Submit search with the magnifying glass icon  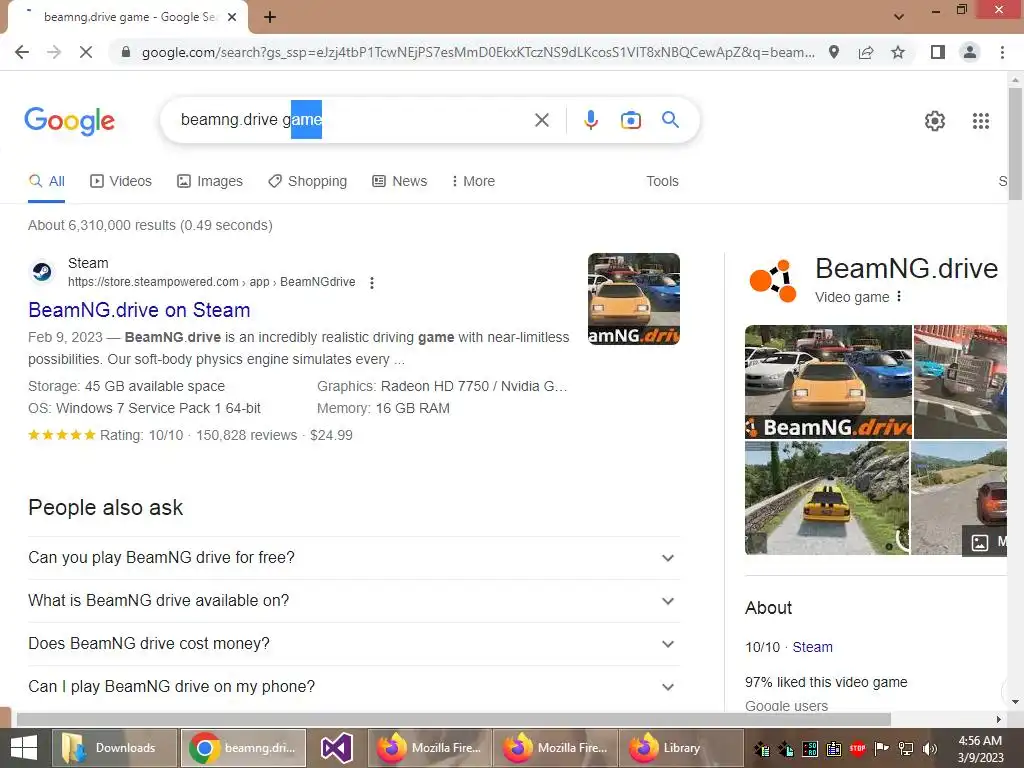pos(670,120)
